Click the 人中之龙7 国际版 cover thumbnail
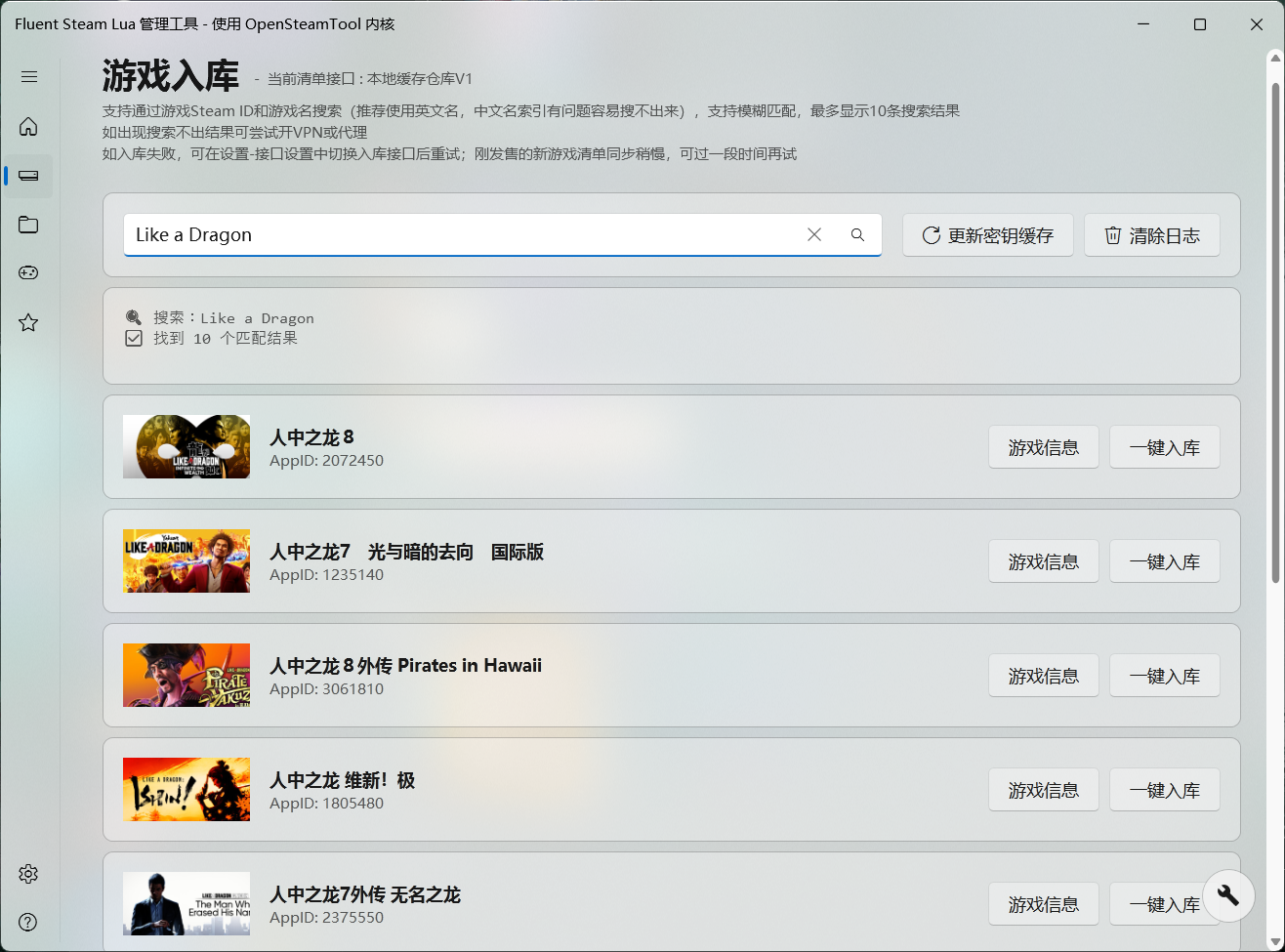This screenshot has width=1285, height=952. click(x=187, y=560)
